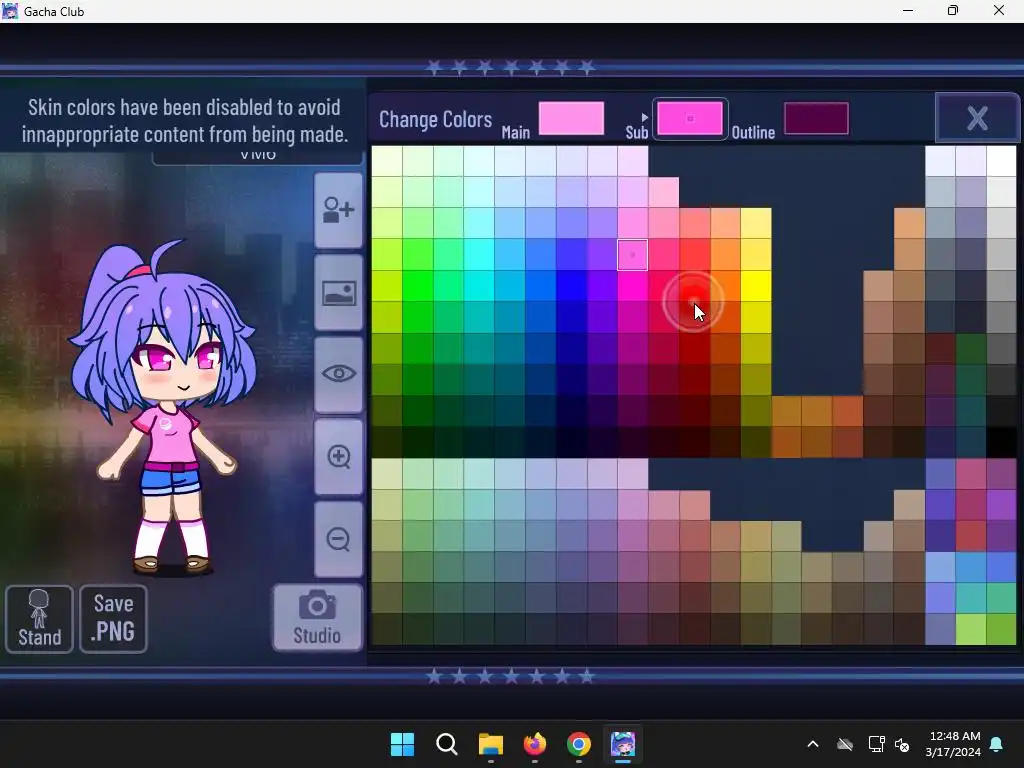The height and width of the screenshot is (768, 1024).
Task: Click the Gacha Club title bar icon
Action: (x=10, y=11)
